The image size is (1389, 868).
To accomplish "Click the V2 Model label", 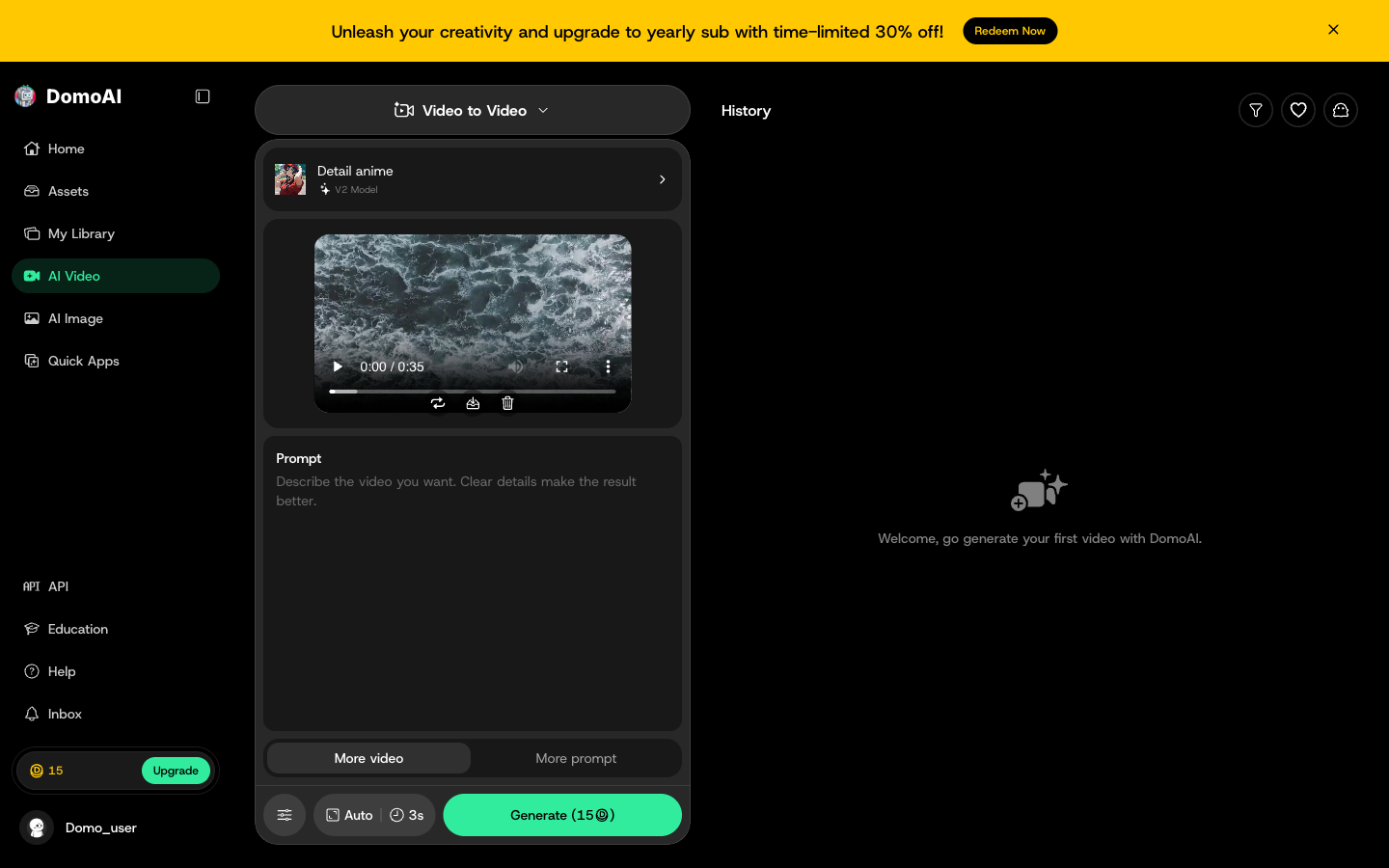I will point(356,190).
